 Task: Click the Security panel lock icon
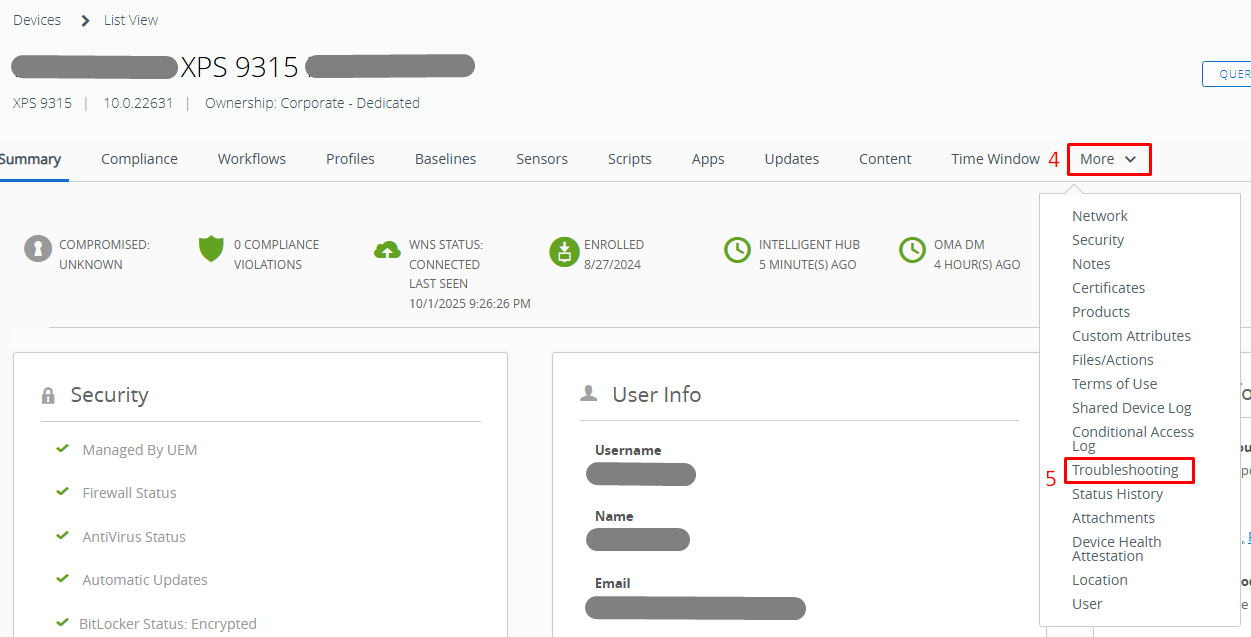coord(48,396)
